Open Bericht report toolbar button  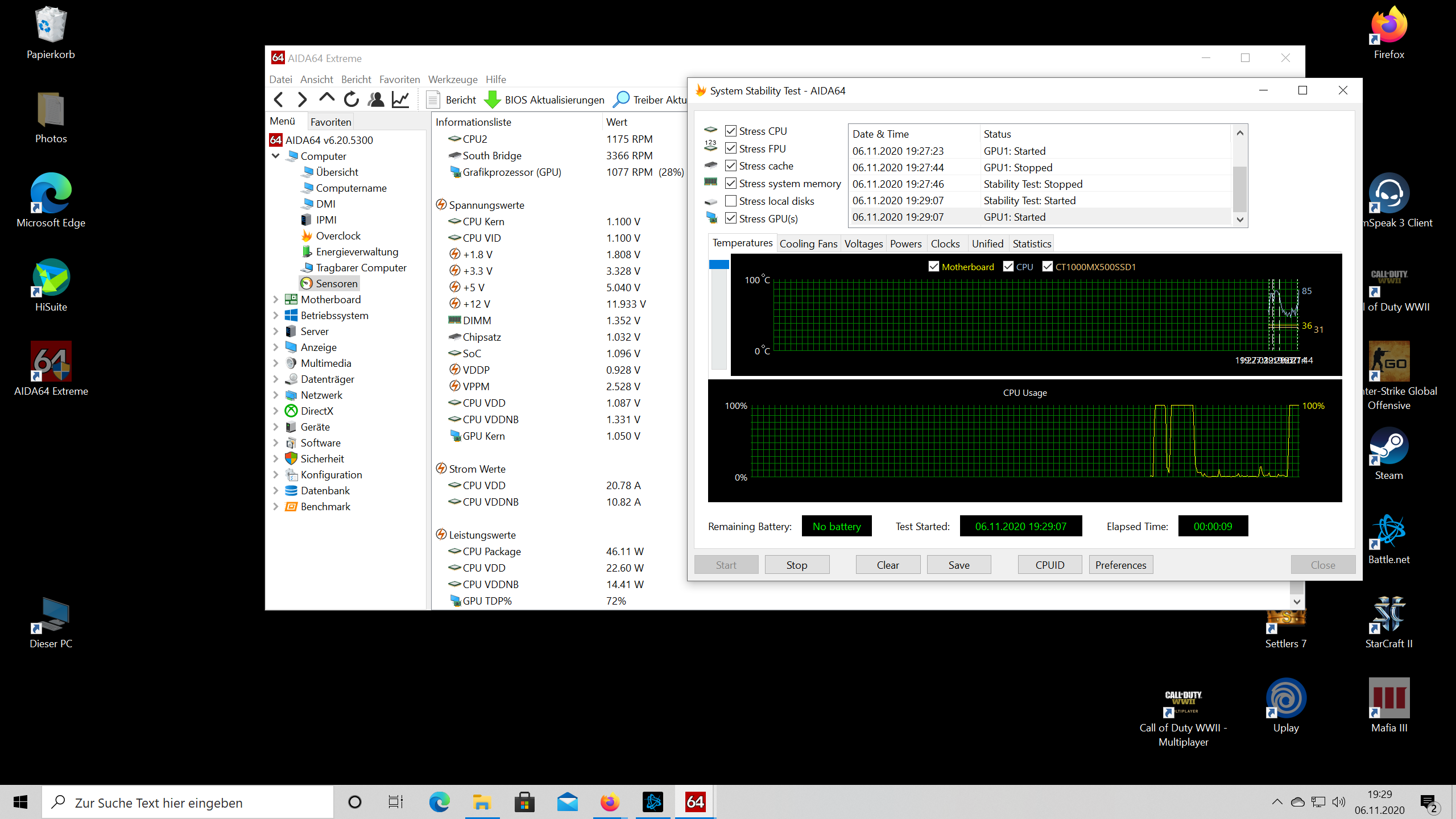(451, 100)
